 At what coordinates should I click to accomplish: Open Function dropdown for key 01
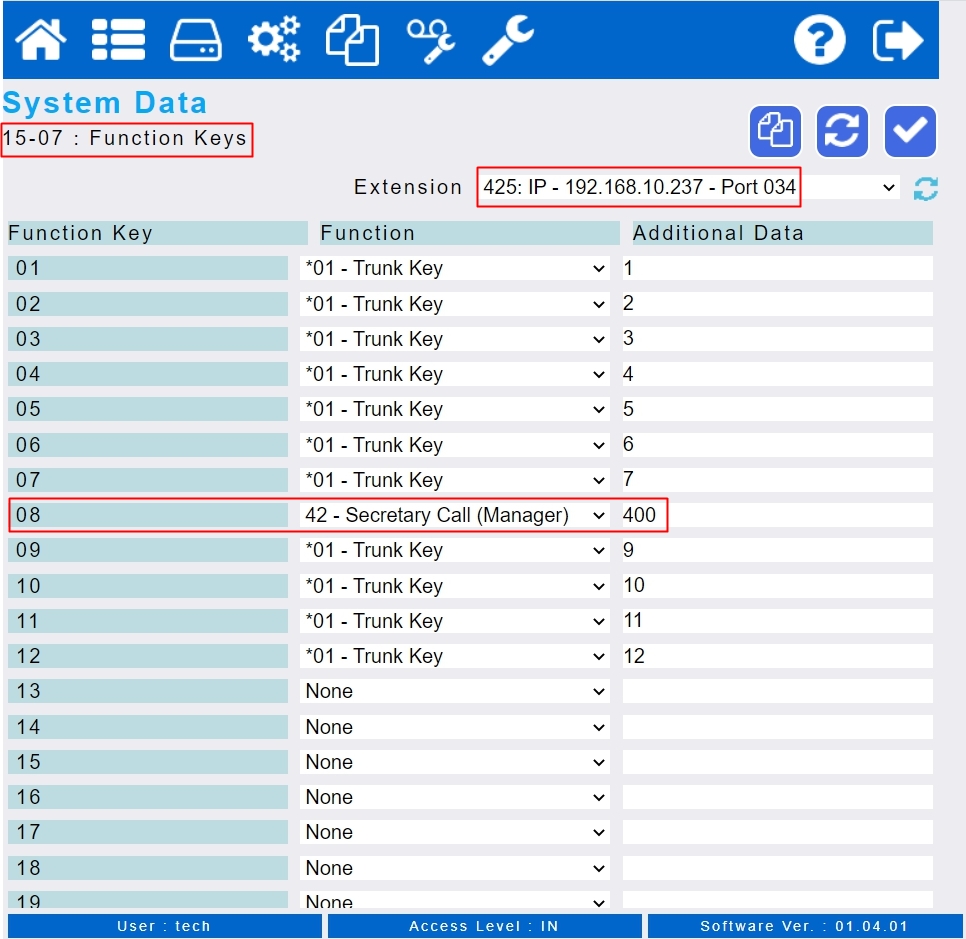(x=455, y=268)
